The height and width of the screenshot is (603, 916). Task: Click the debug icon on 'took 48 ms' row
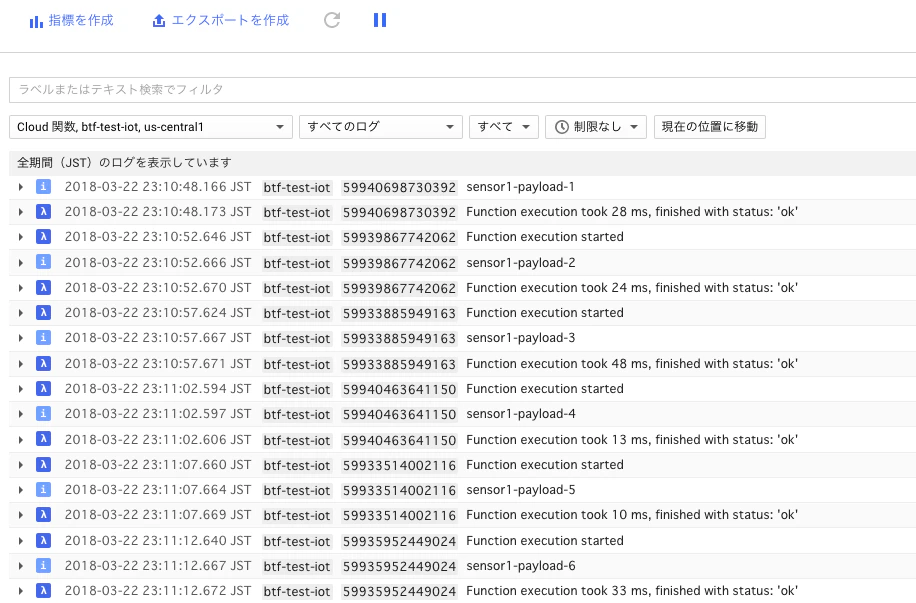pos(43,363)
